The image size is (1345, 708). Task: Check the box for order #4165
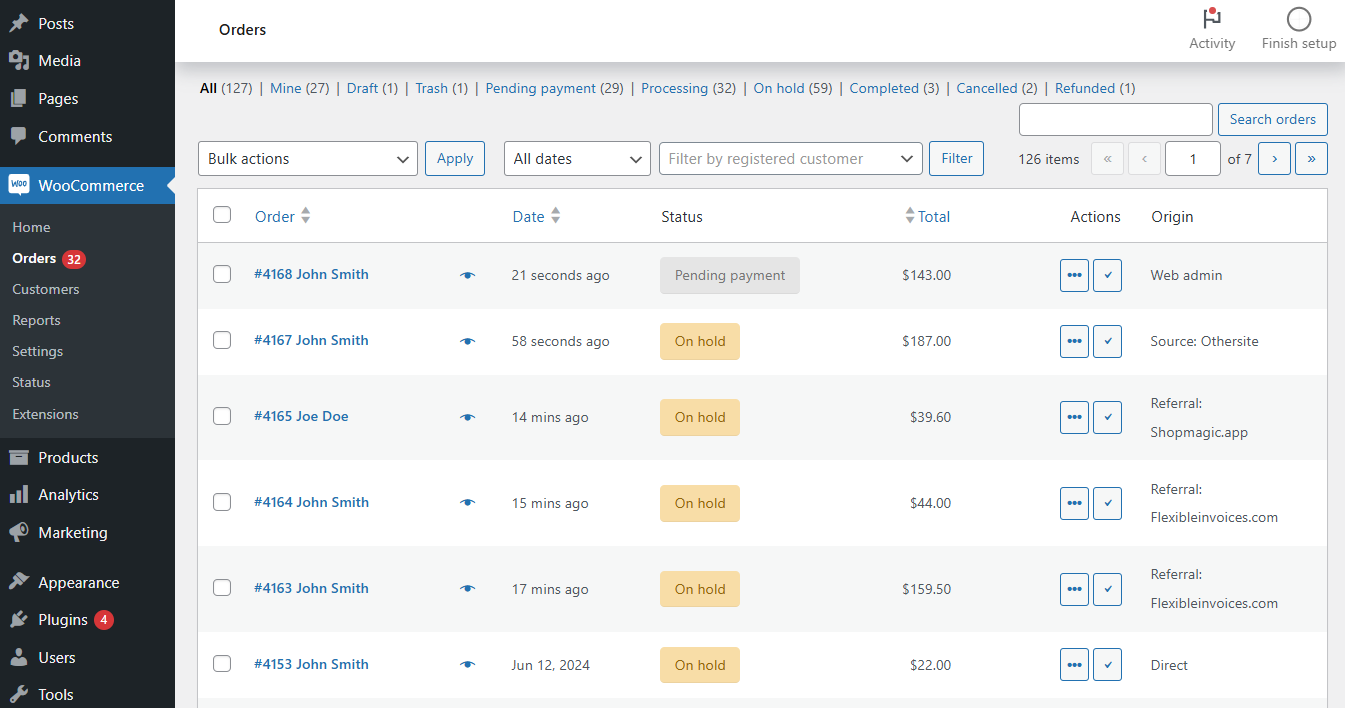point(222,416)
